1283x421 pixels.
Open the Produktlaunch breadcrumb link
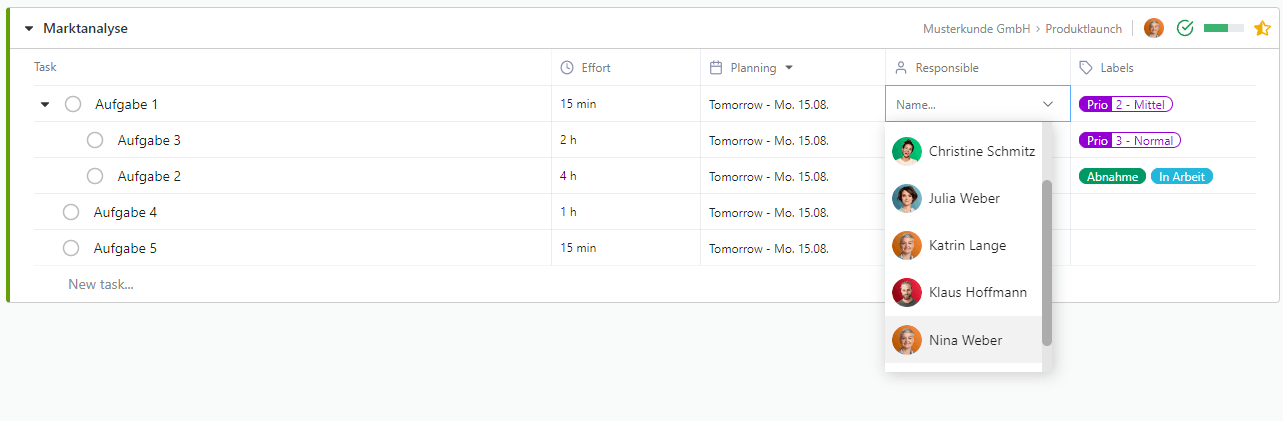tap(1084, 29)
